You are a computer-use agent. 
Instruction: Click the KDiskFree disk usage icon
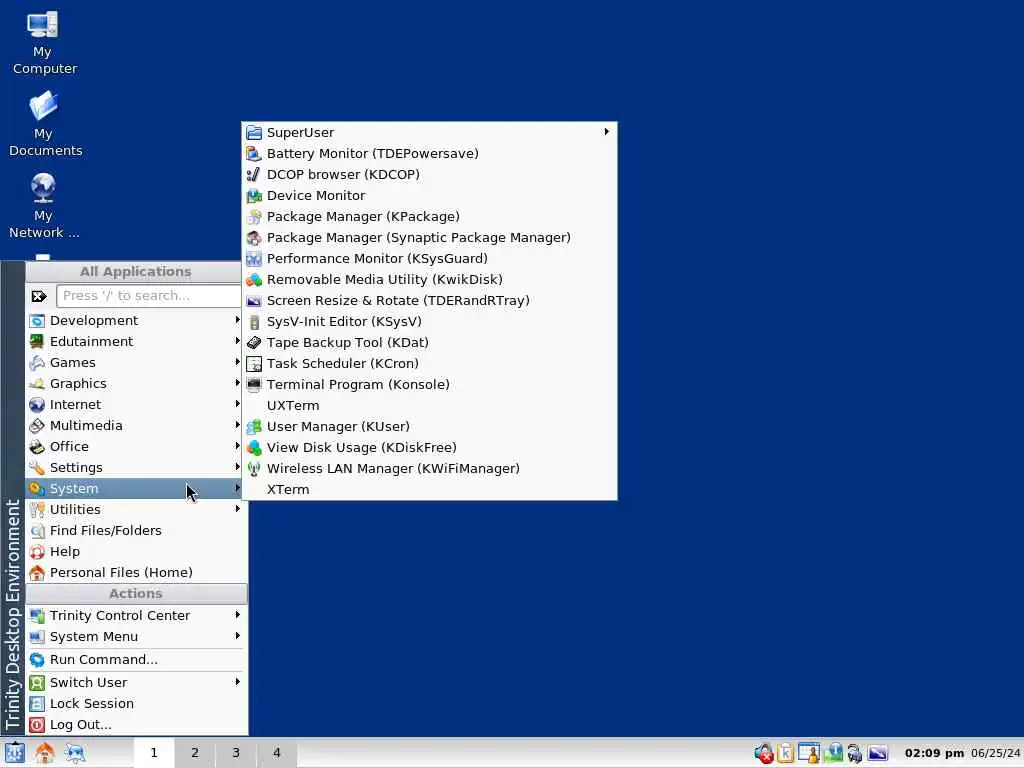(254, 447)
